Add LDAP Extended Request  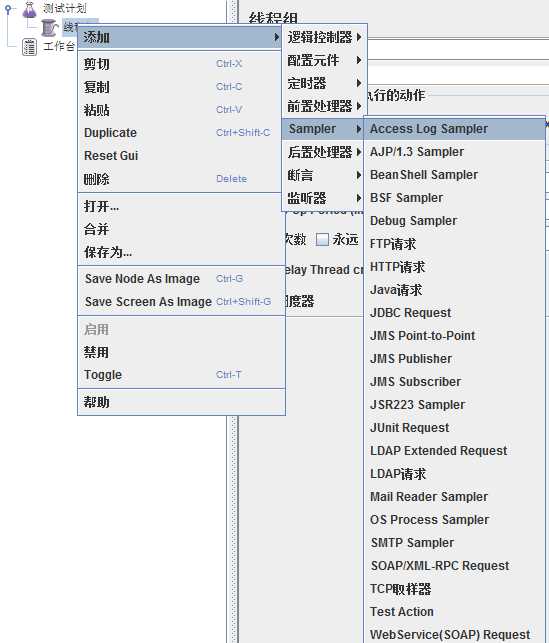click(x=454, y=451)
